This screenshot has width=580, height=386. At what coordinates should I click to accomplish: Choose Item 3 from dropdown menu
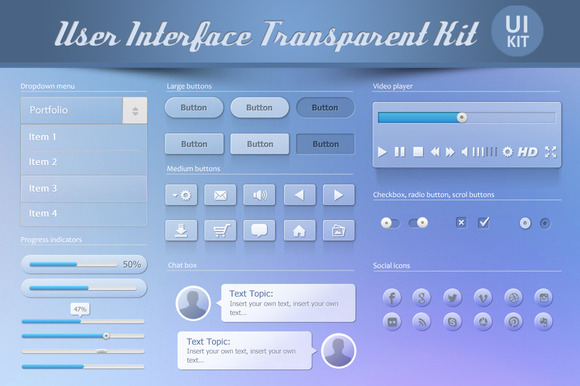[x=84, y=189]
